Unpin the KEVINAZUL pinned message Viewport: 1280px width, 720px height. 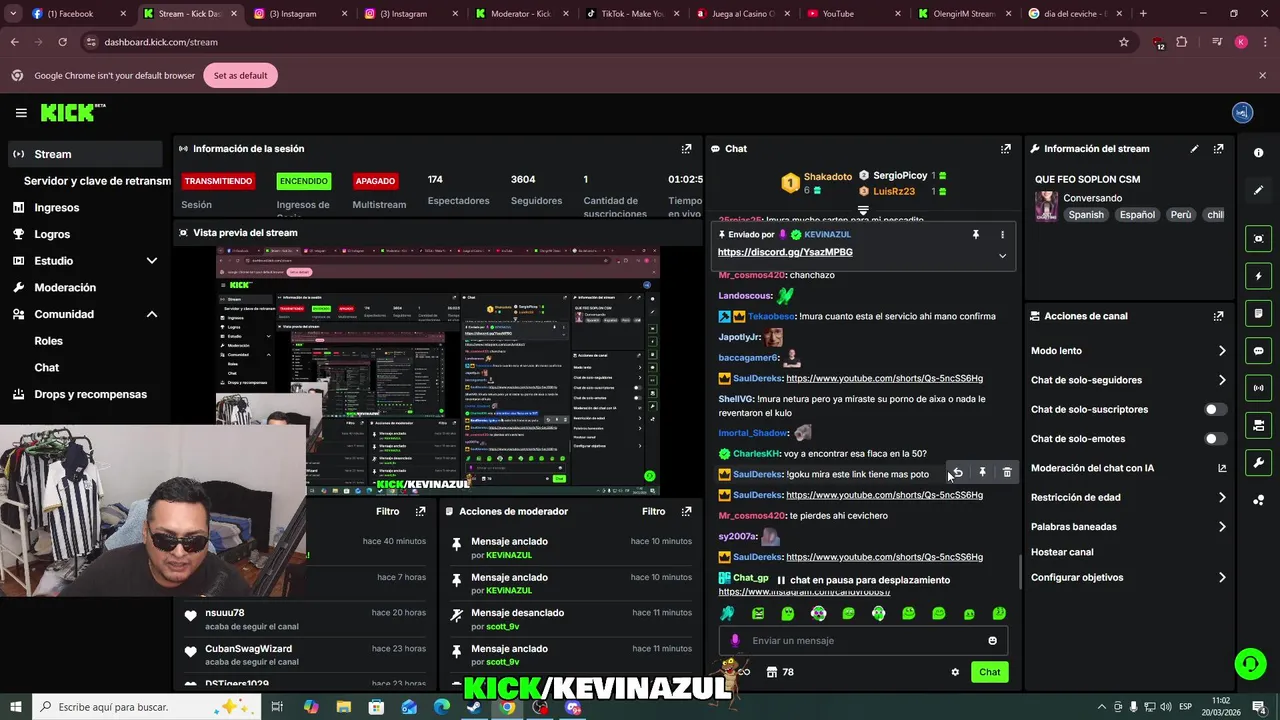point(975,234)
